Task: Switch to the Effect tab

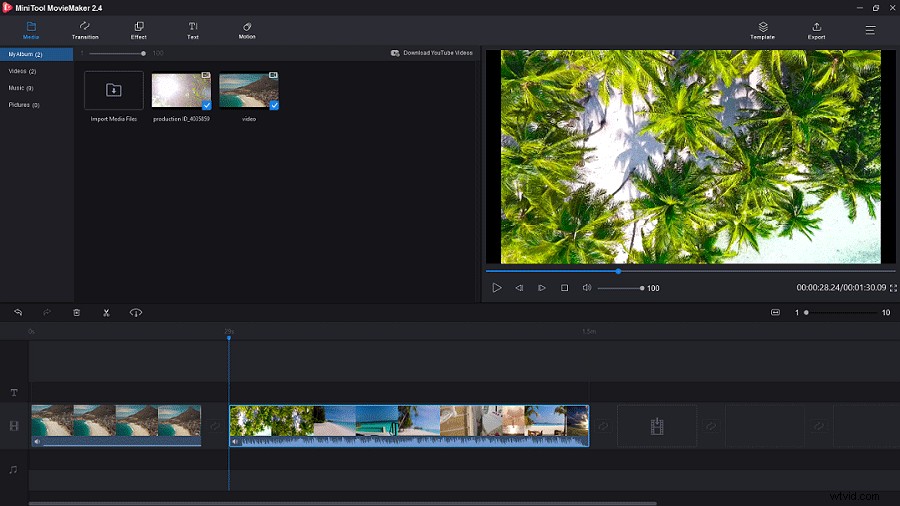Action: pyautogui.click(x=138, y=30)
